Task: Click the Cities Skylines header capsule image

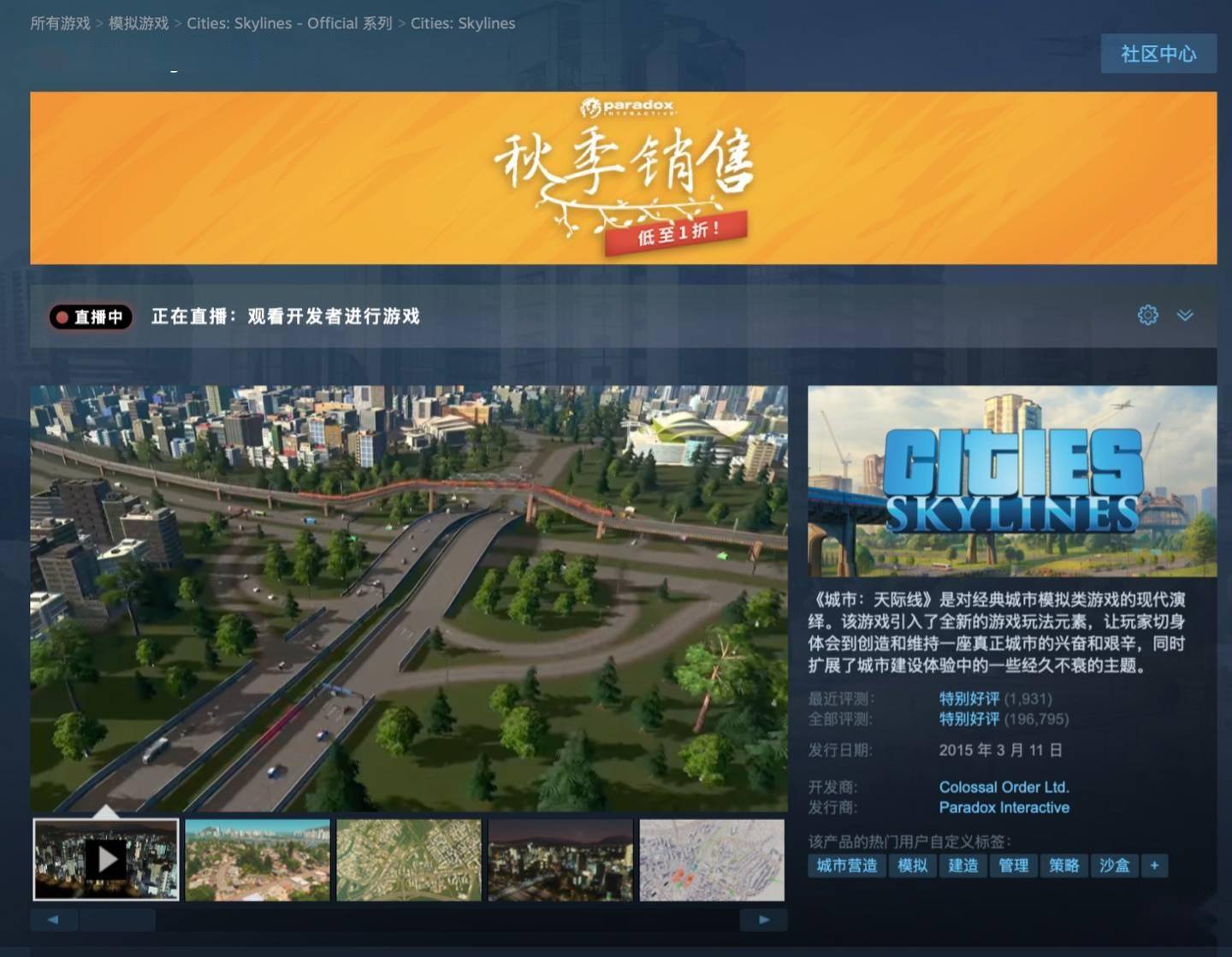Action: click(x=1012, y=481)
